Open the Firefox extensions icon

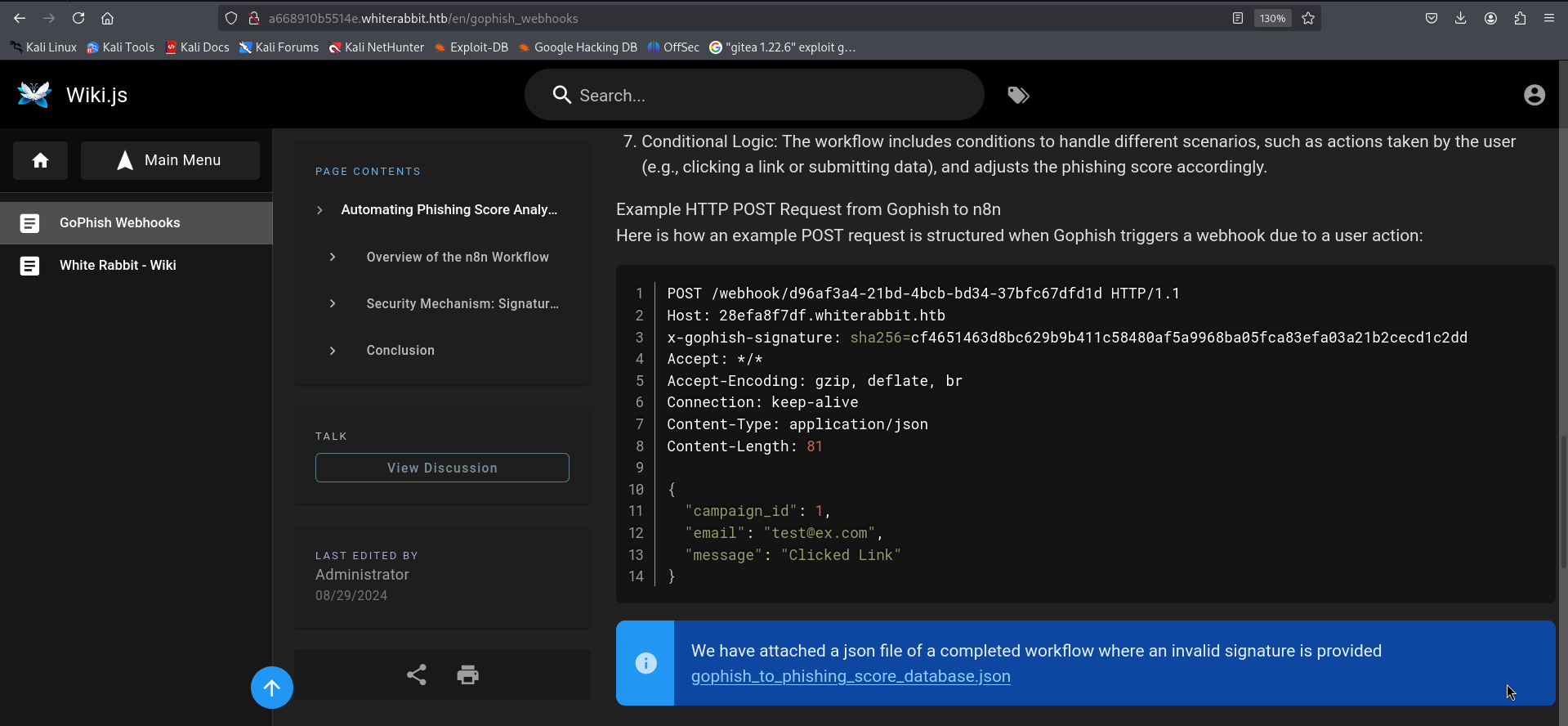point(1520,18)
